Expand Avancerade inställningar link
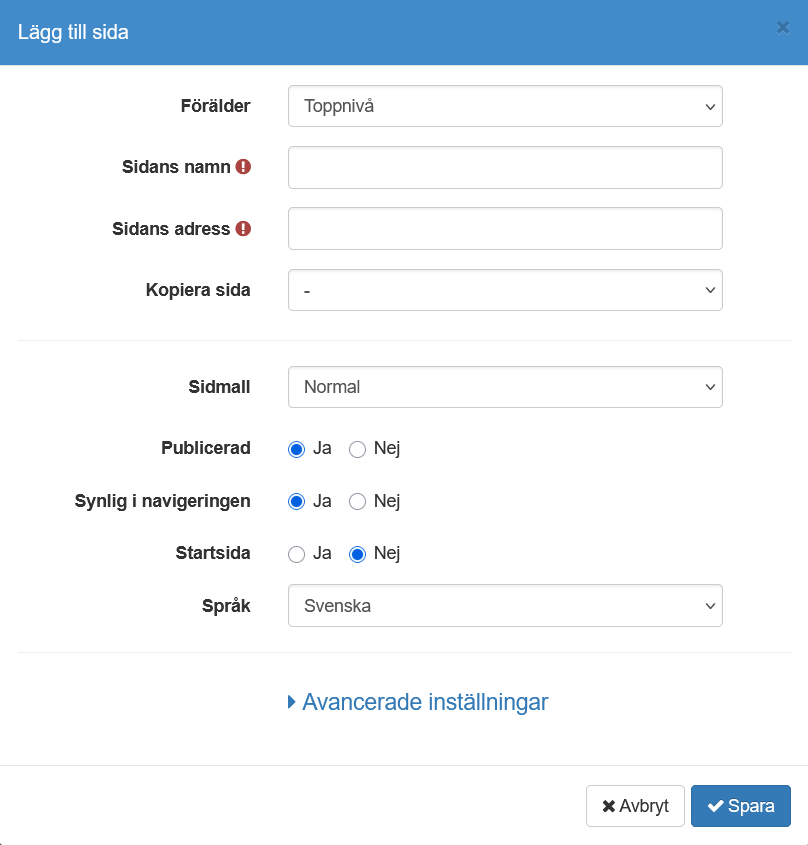 425,702
